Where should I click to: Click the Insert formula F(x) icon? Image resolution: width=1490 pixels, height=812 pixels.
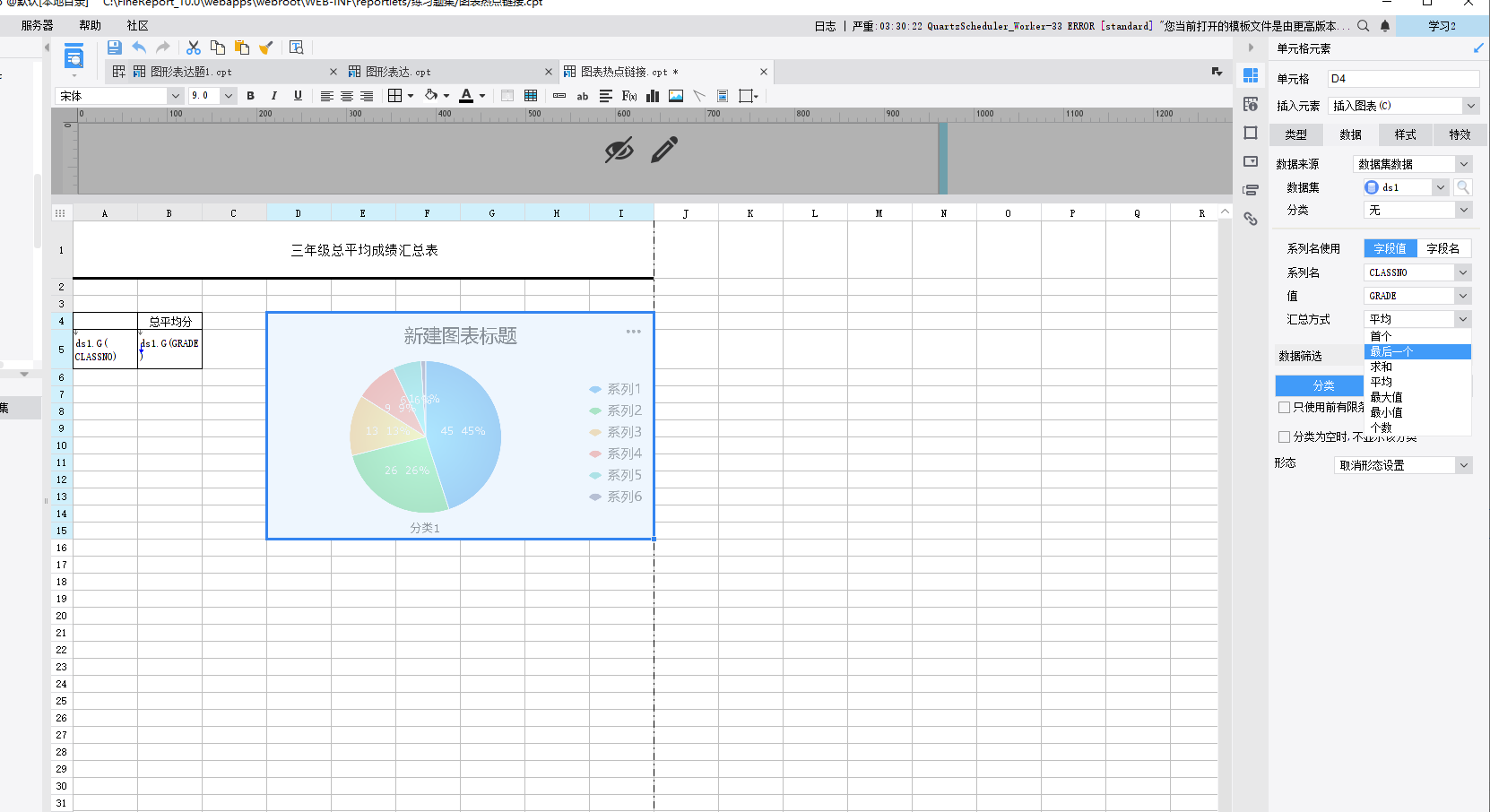[629, 96]
